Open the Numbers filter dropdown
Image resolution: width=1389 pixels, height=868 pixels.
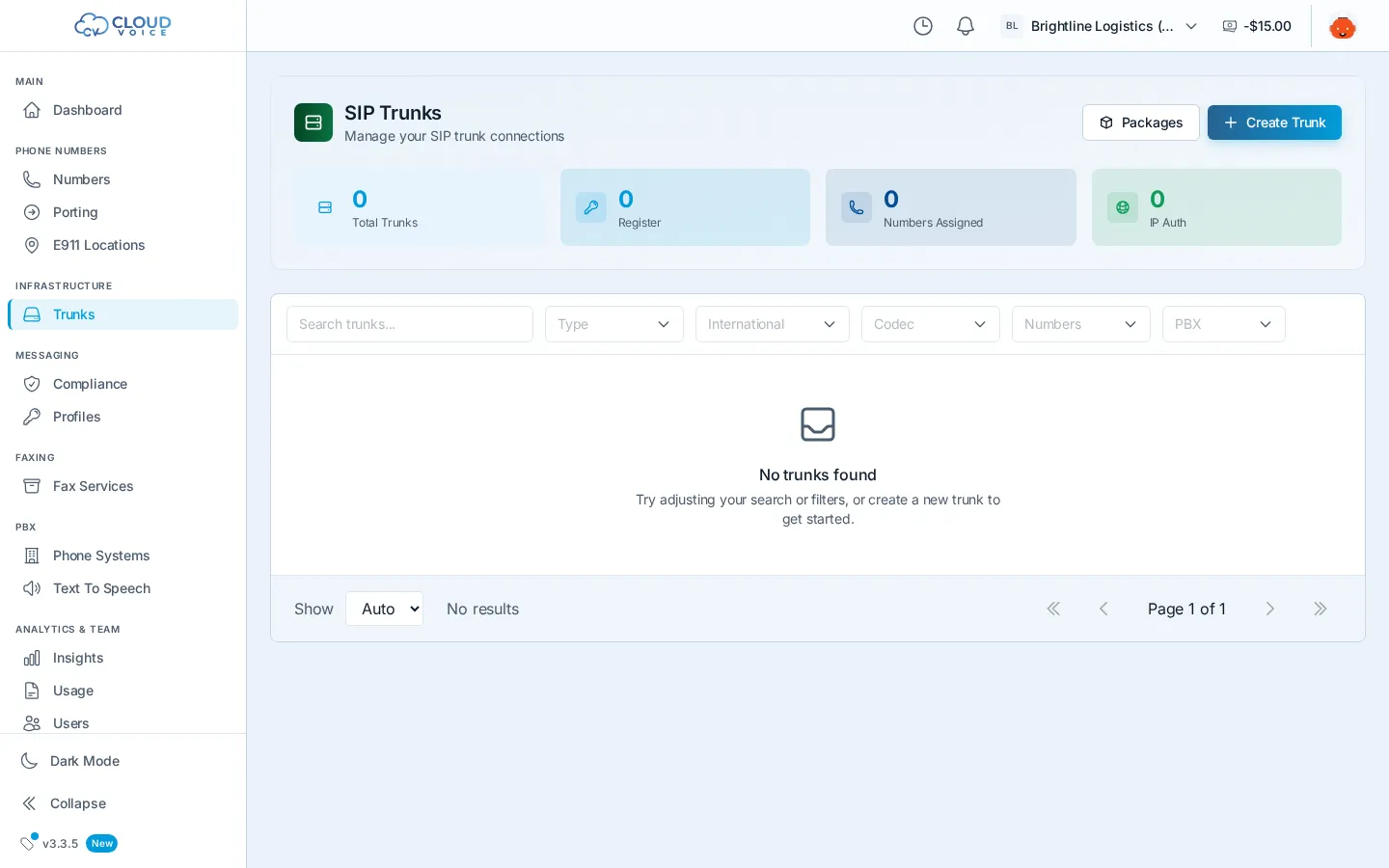pyautogui.click(x=1081, y=324)
